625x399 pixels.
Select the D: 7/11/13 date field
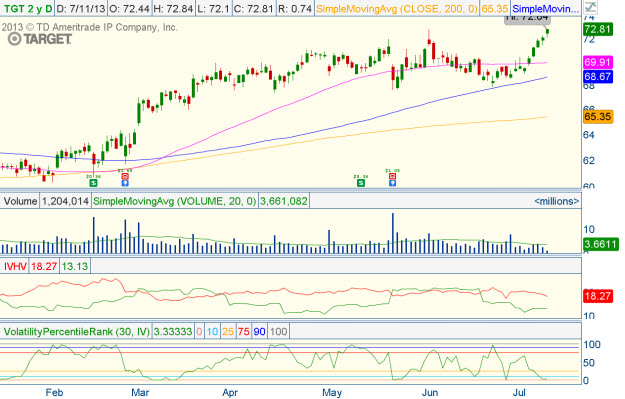tap(81, 8)
